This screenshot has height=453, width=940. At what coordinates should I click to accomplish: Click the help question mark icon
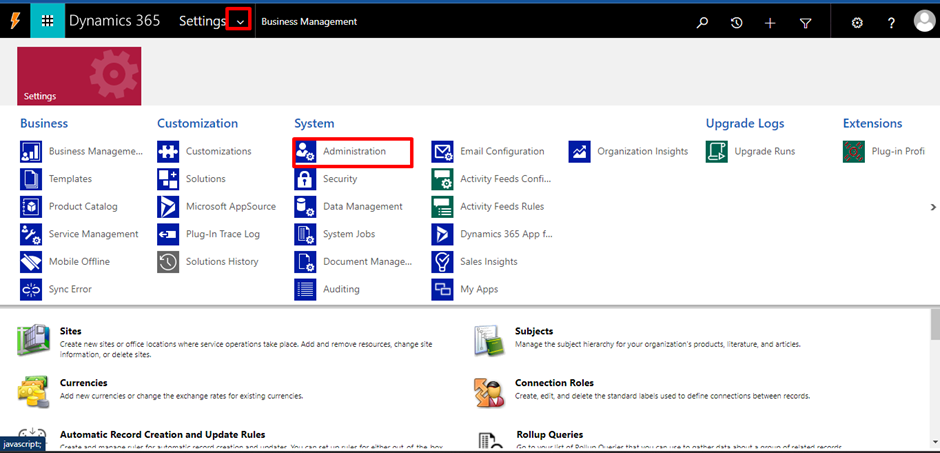(891, 23)
